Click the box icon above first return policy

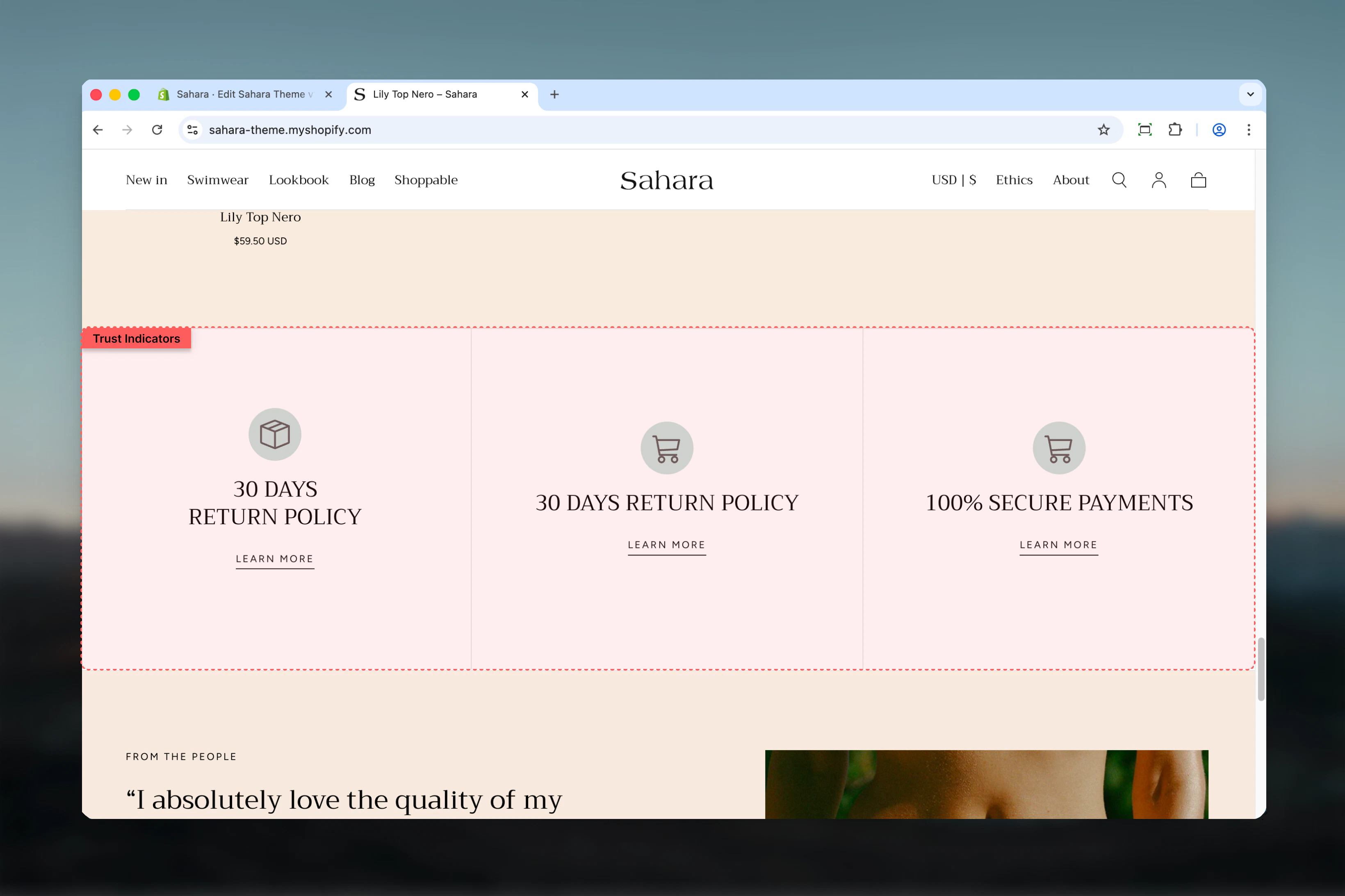click(x=275, y=434)
